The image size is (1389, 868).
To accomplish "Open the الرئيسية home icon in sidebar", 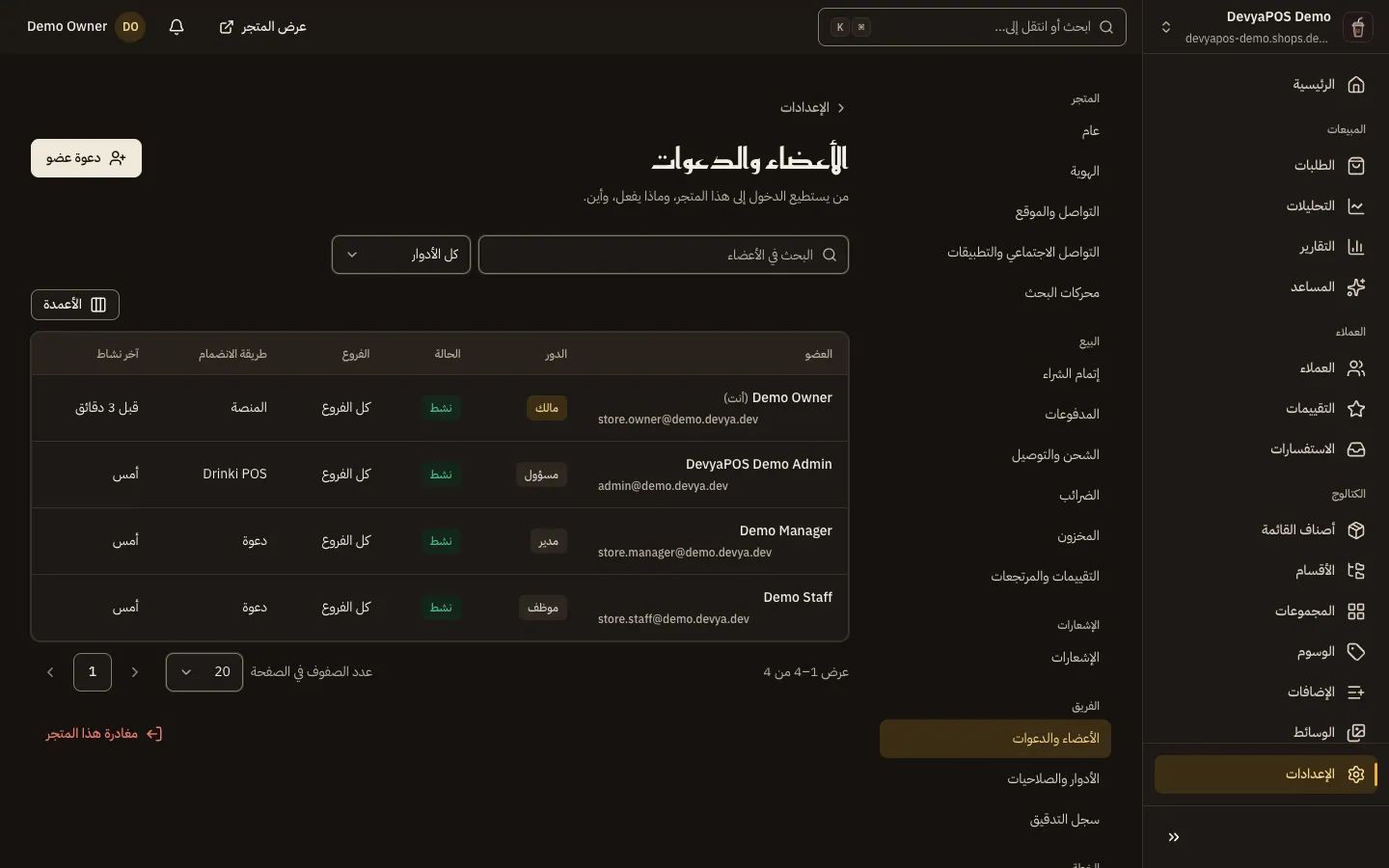I will 1355,85.
